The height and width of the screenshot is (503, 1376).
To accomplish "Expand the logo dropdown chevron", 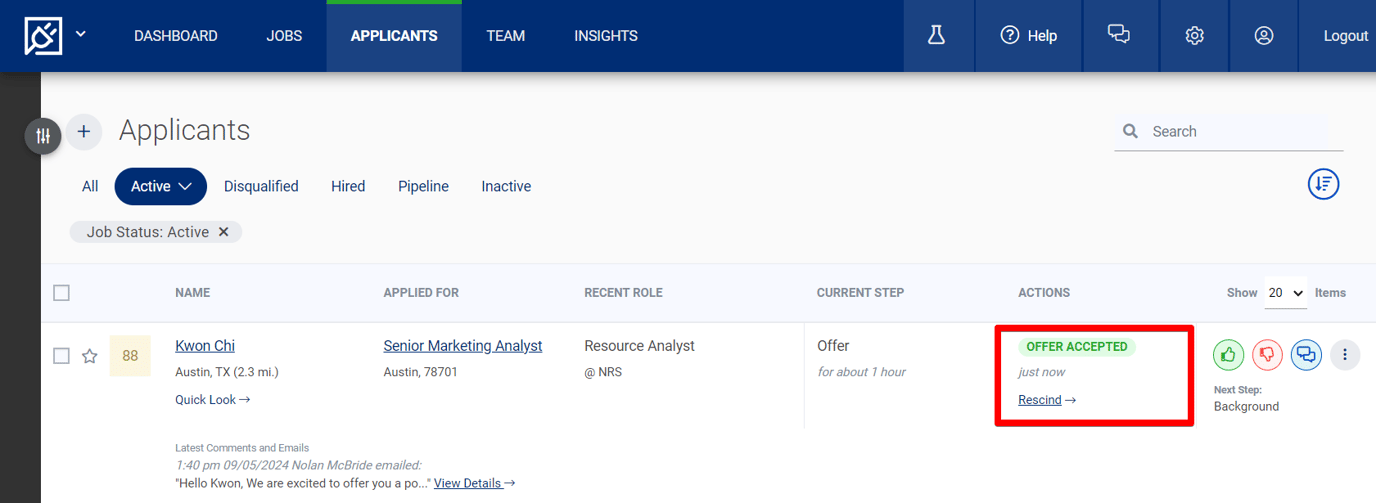I will pyautogui.click(x=81, y=35).
